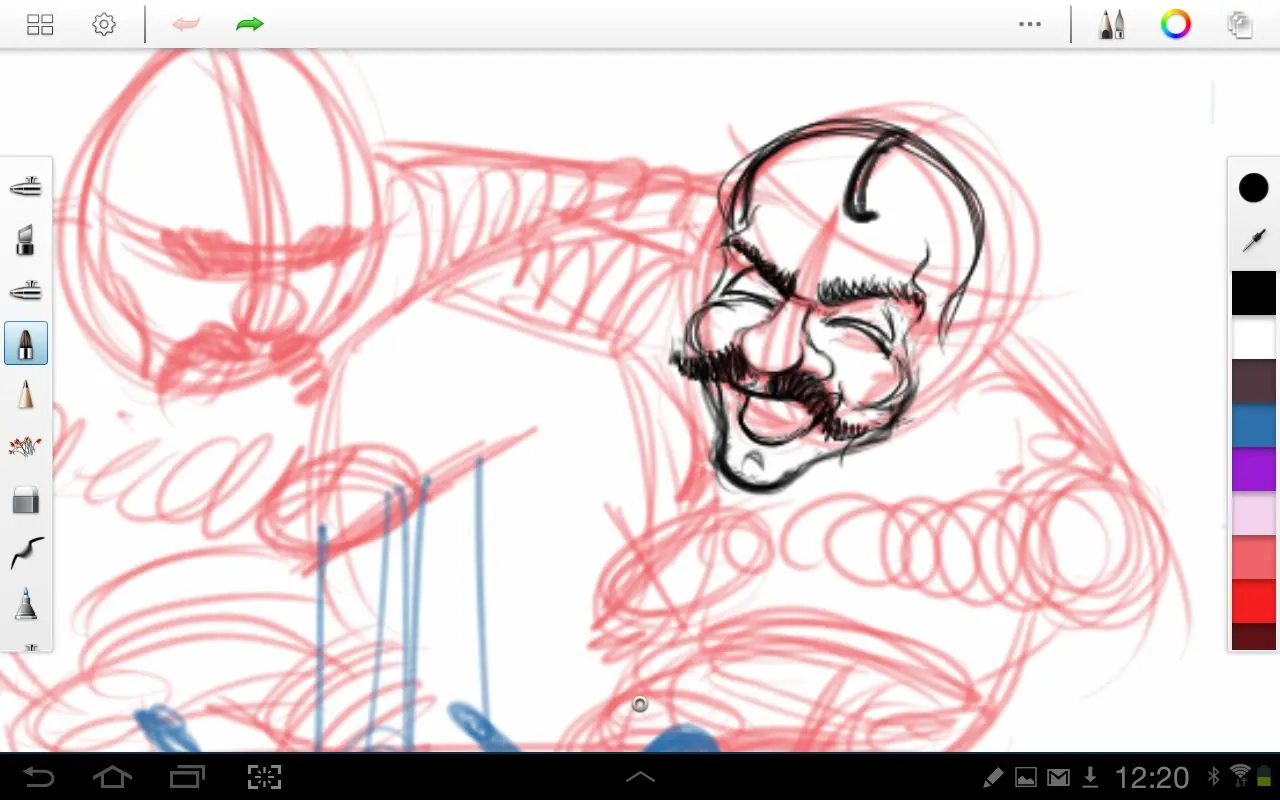Open the color wheel picker
The width and height of the screenshot is (1280, 800).
tap(1176, 25)
